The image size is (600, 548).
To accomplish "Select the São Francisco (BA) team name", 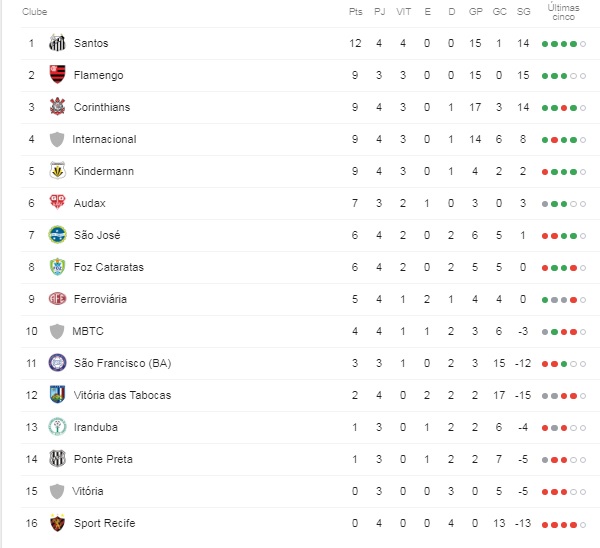I will tap(122, 363).
